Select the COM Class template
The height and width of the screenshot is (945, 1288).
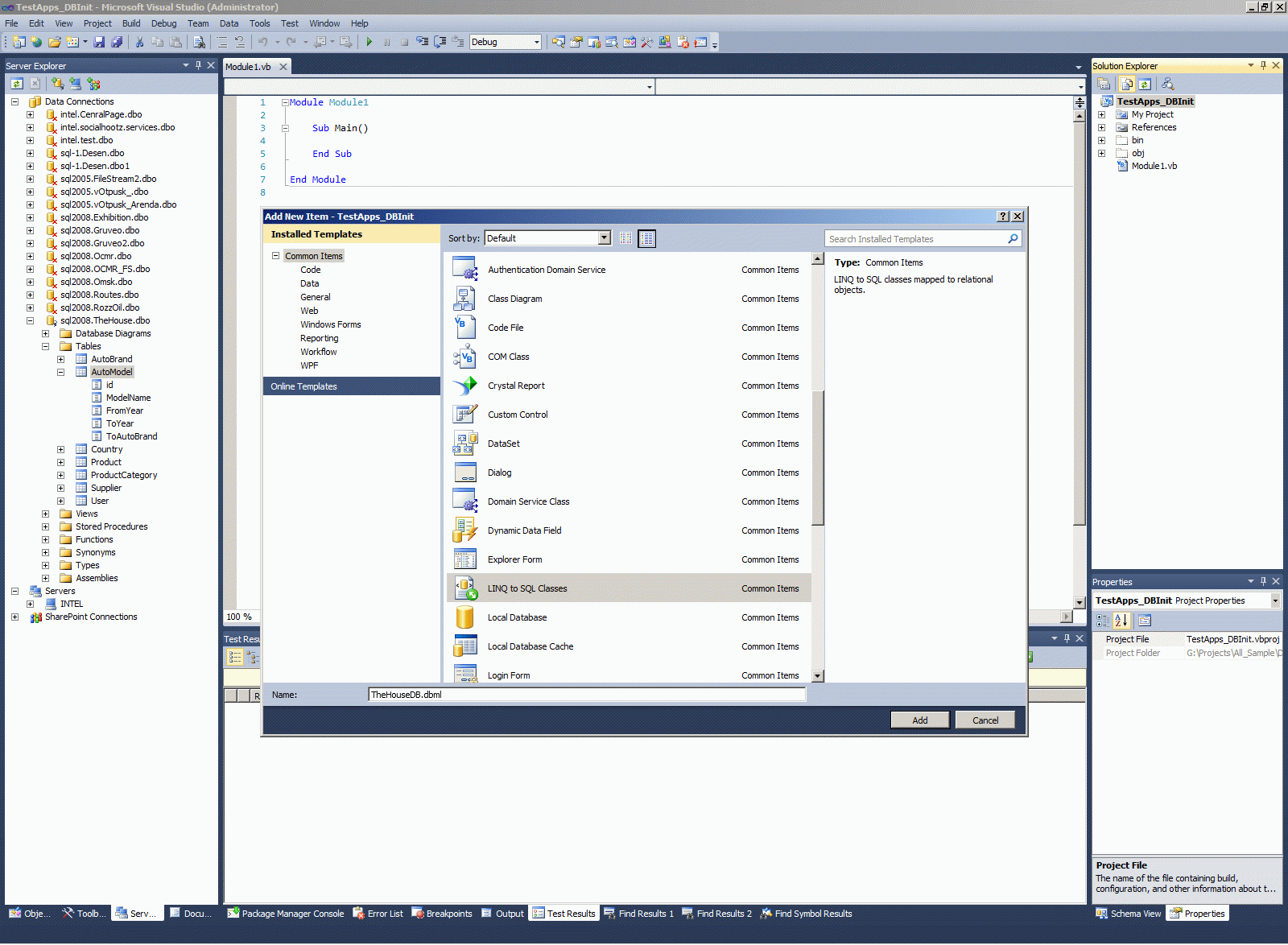(630, 357)
